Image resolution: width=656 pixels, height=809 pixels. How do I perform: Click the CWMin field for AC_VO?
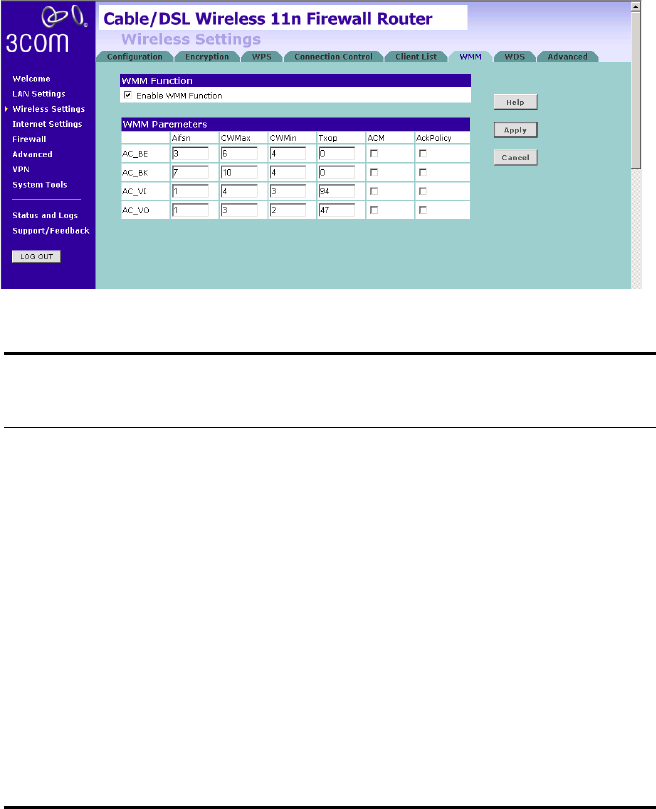288,210
